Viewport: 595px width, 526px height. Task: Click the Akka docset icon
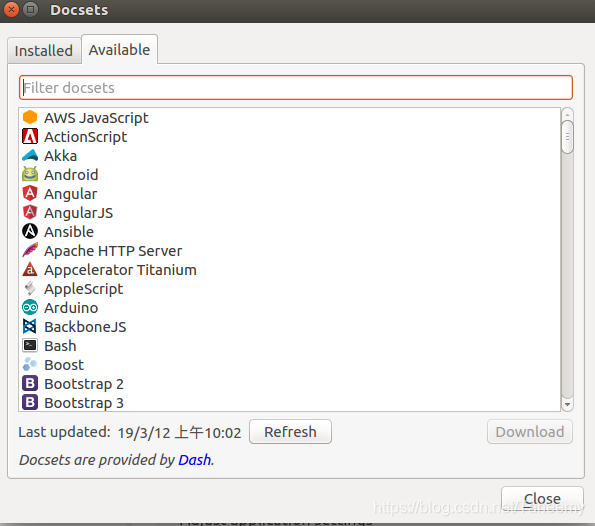click(x=30, y=155)
